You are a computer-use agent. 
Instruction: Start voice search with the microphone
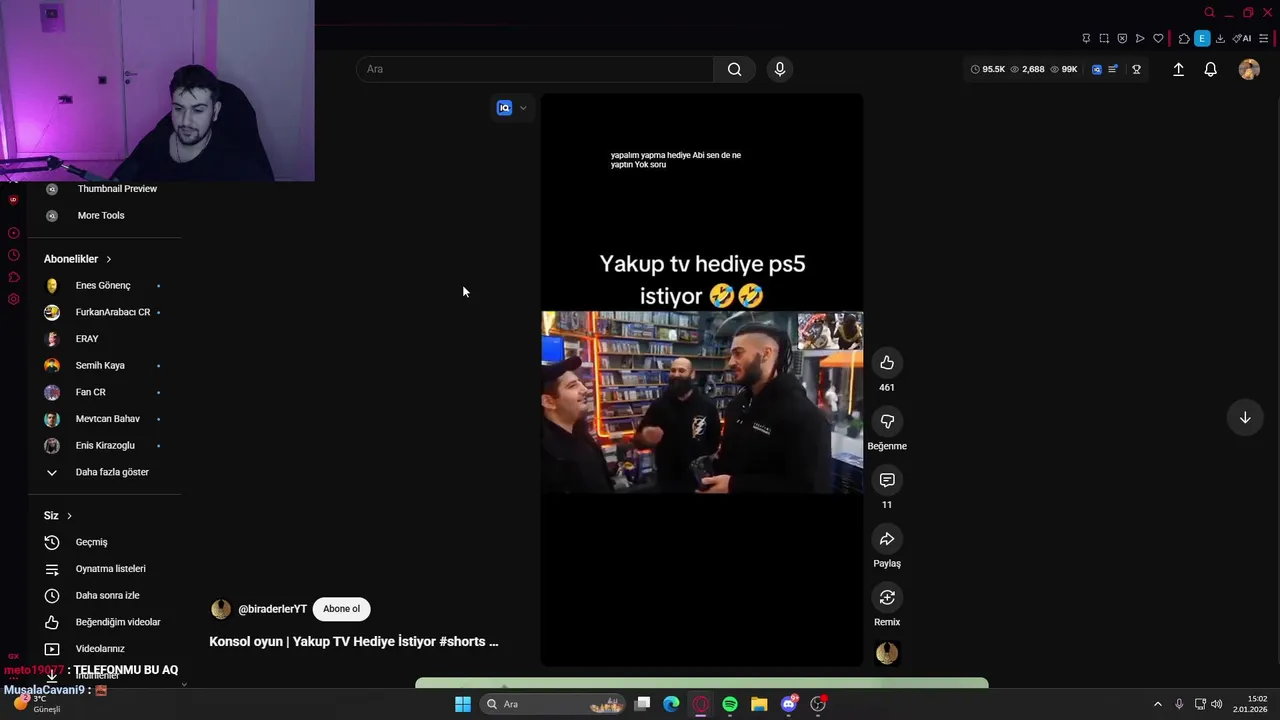point(780,69)
